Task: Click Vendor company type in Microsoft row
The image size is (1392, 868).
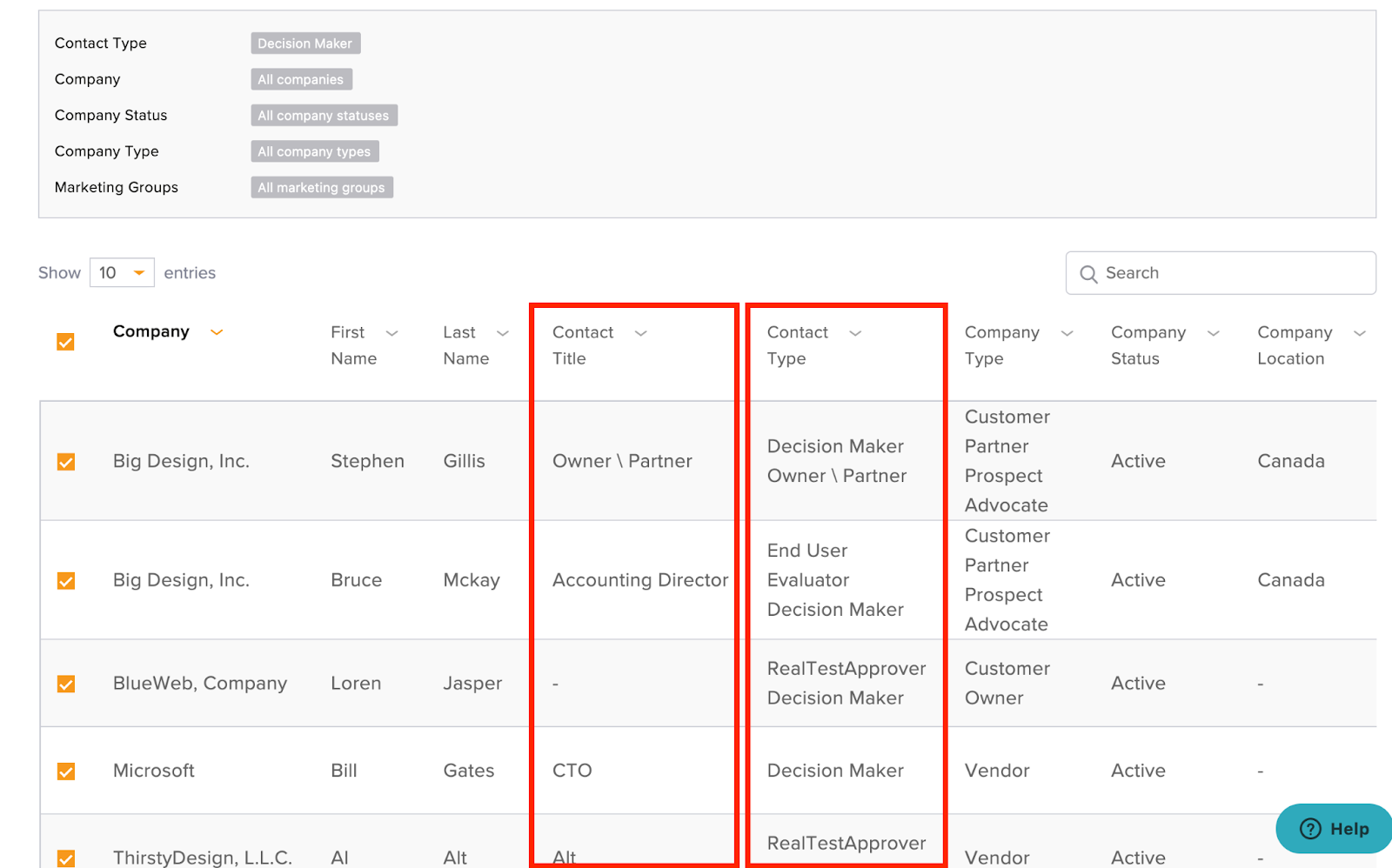Action: coord(997,771)
